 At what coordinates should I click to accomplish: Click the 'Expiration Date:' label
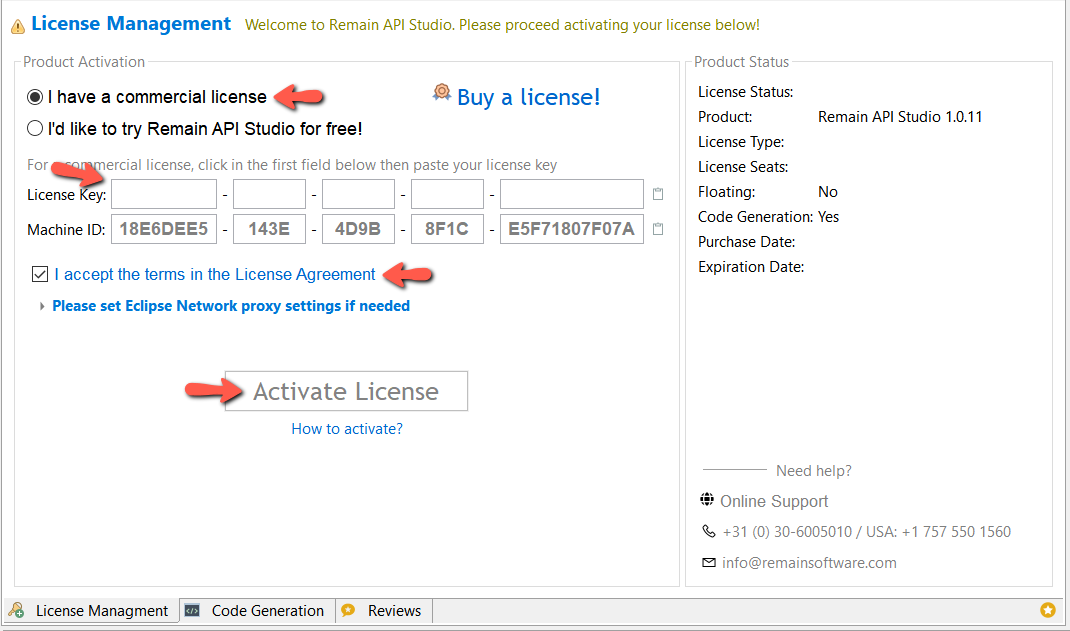click(751, 267)
